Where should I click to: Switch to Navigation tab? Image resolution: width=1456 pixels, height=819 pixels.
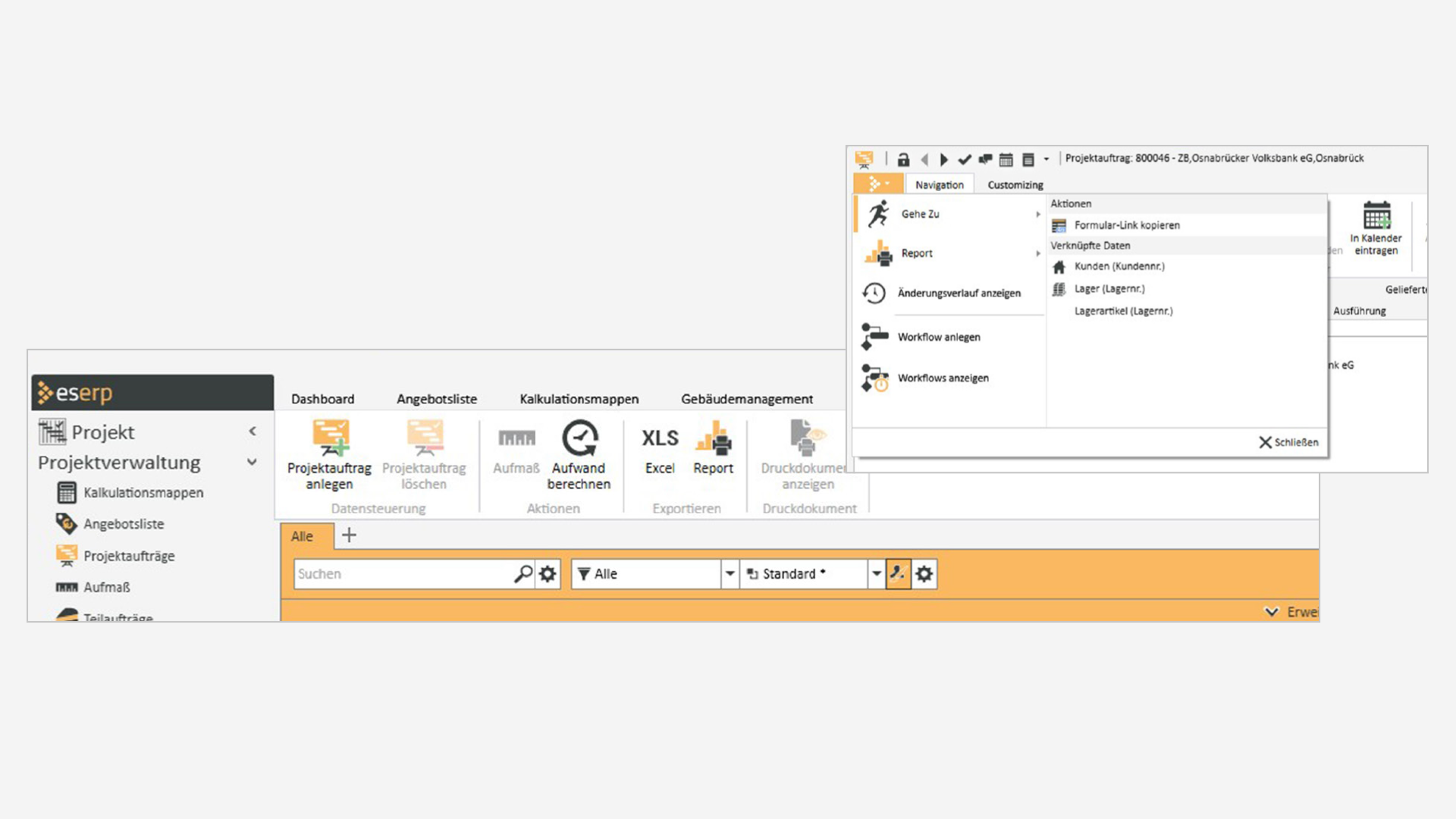coord(939,185)
